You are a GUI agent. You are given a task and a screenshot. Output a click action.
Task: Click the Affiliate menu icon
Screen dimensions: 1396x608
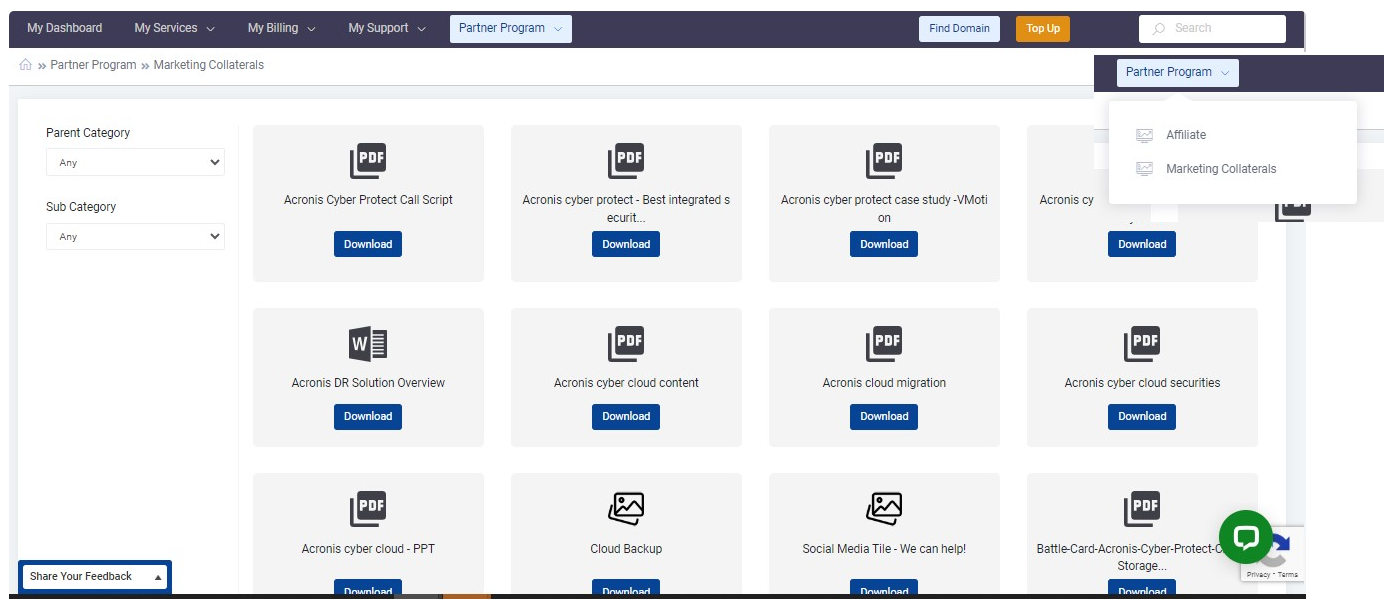(1145, 135)
